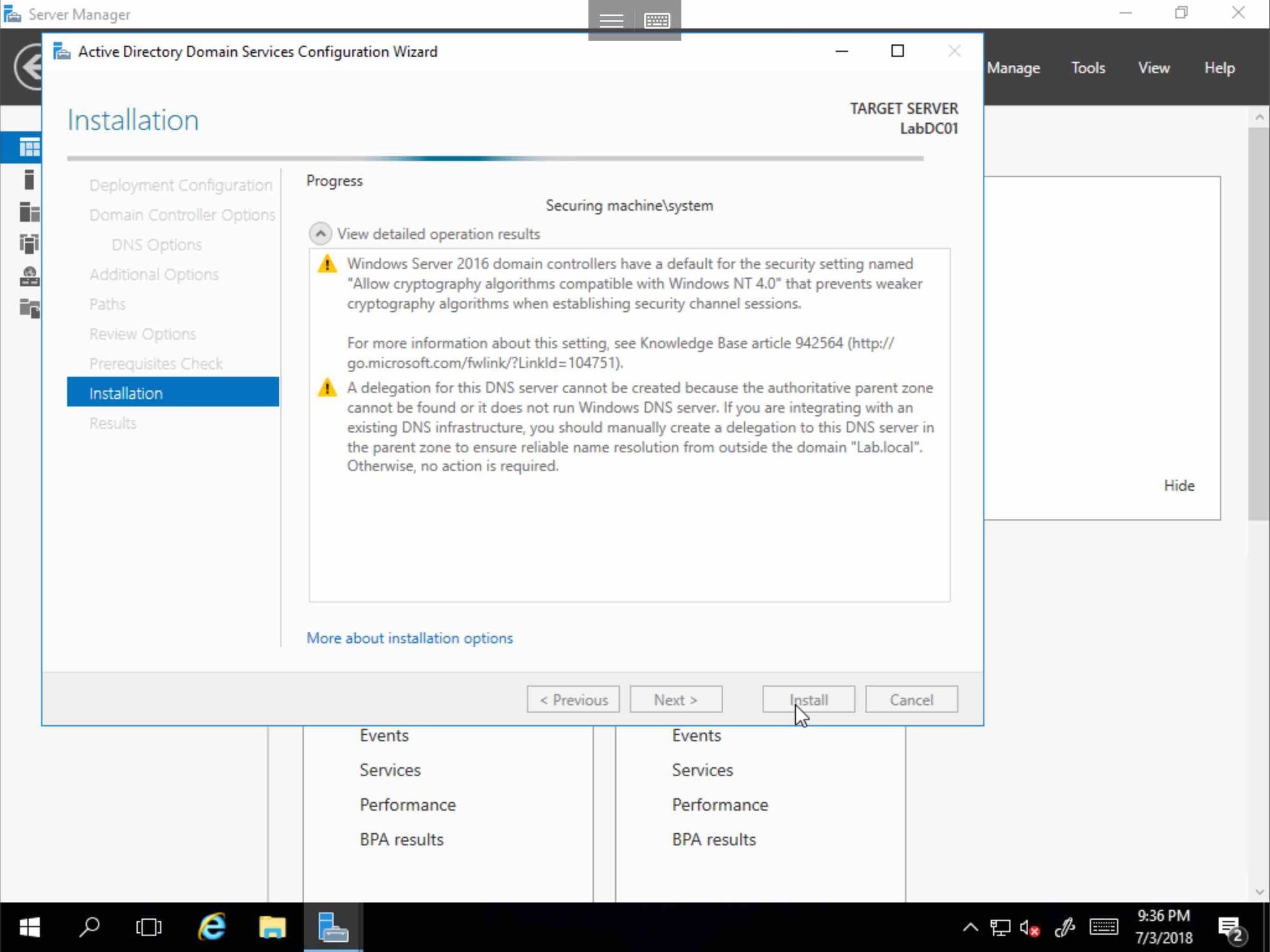Open the Windows Start menu
The image size is (1270, 952).
30,927
